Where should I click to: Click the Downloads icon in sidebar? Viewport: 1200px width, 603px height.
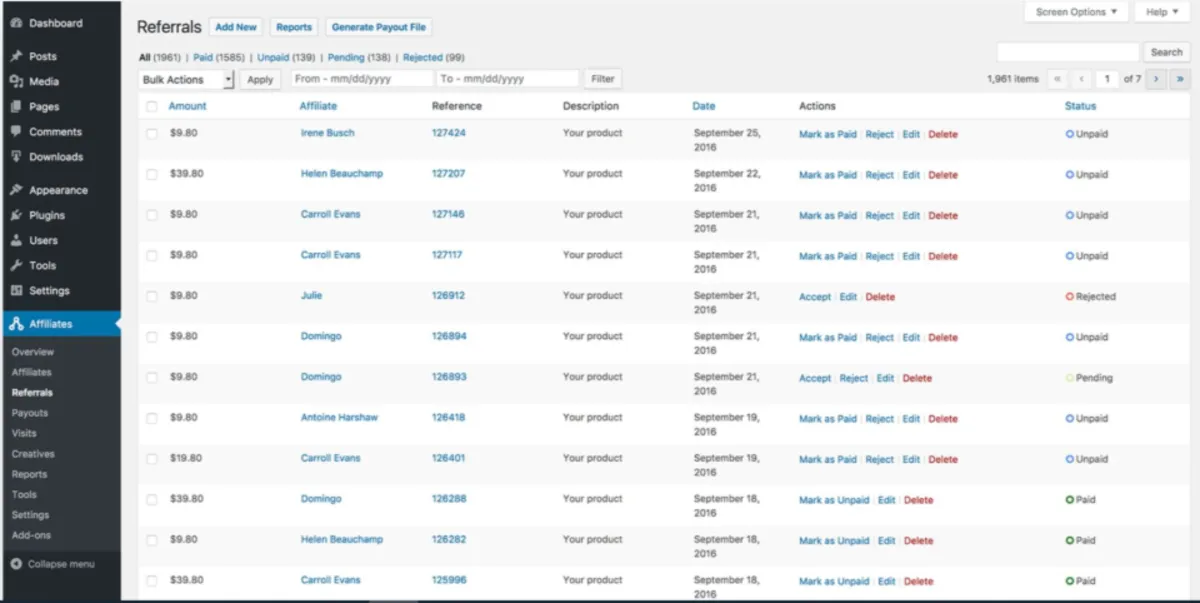coord(16,157)
